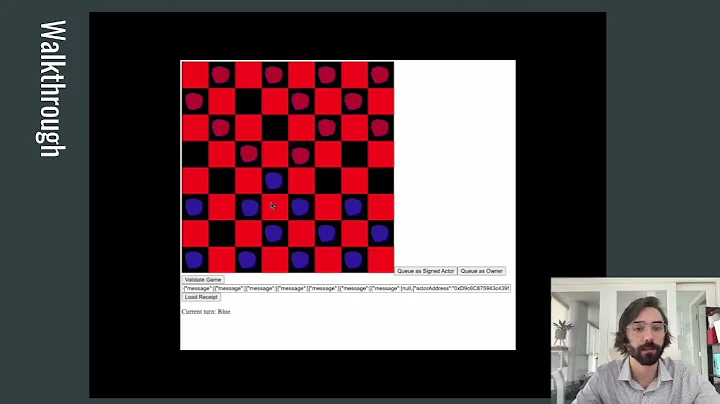The image size is (720, 404).
Task: Select blue piece in seventh row, sixth column
Action: click(x=327, y=233)
